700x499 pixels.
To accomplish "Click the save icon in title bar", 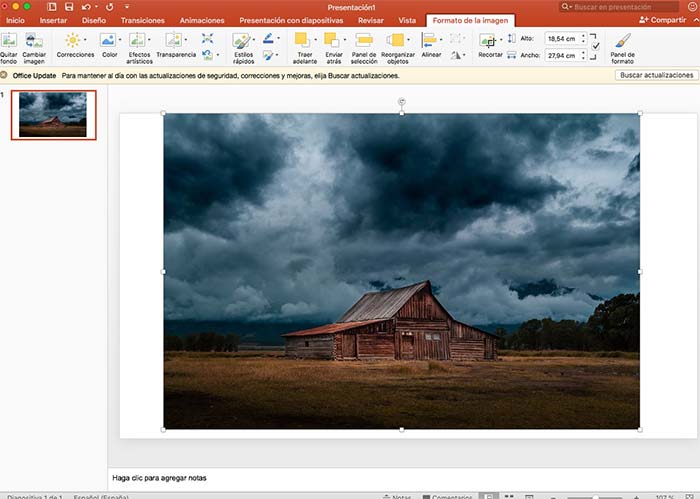I will (69, 7).
